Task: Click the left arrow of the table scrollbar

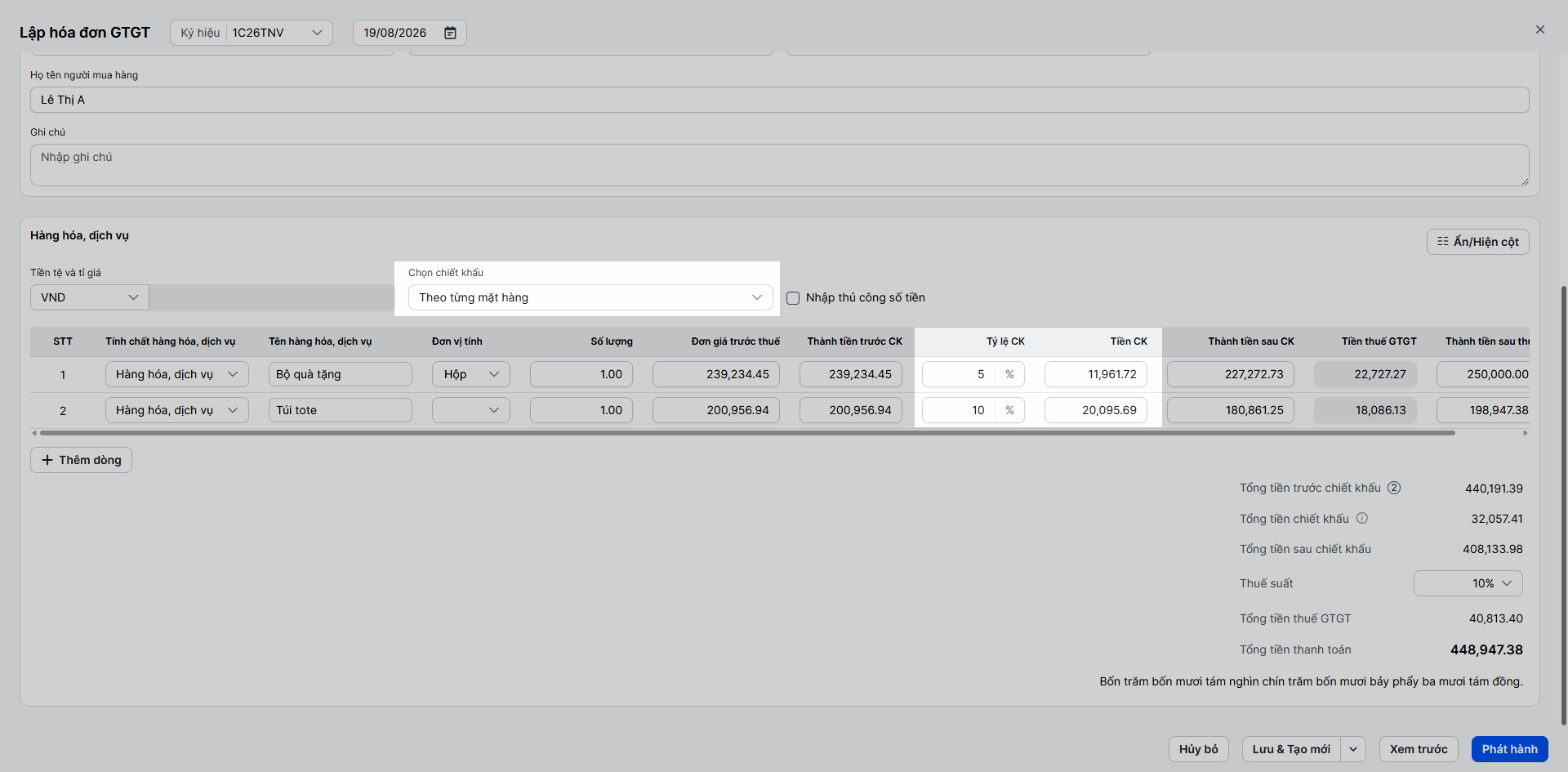Action: 34,433
